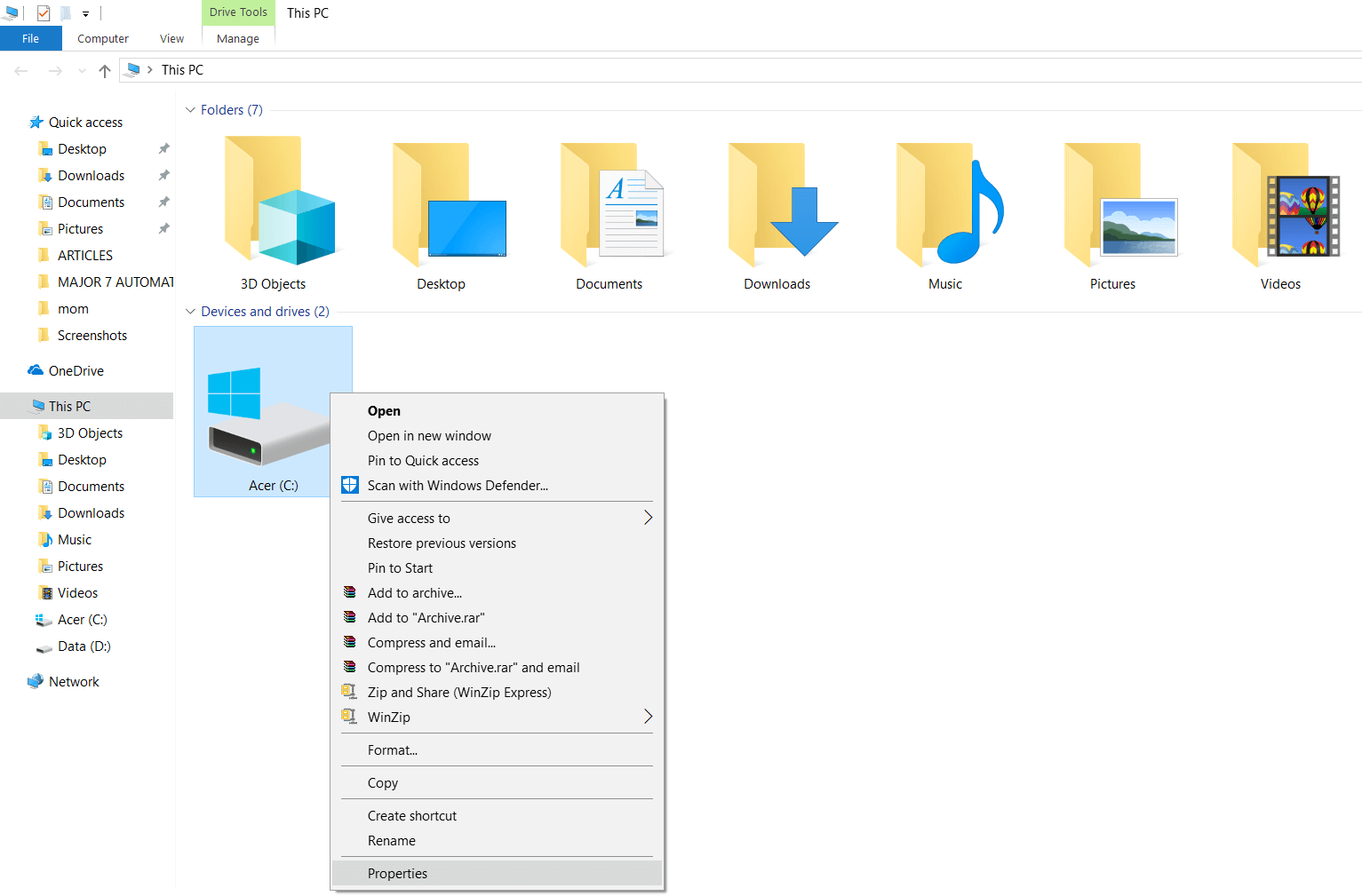Select OneDrive in the navigation pane

[x=76, y=371]
